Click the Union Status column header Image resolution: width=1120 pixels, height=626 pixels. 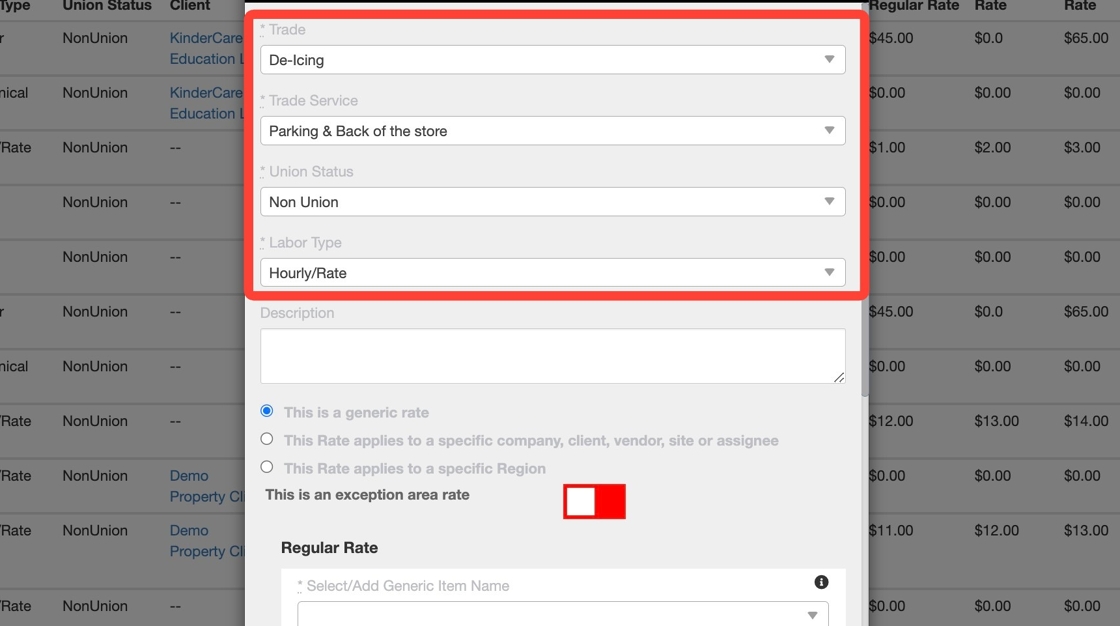(107, 6)
